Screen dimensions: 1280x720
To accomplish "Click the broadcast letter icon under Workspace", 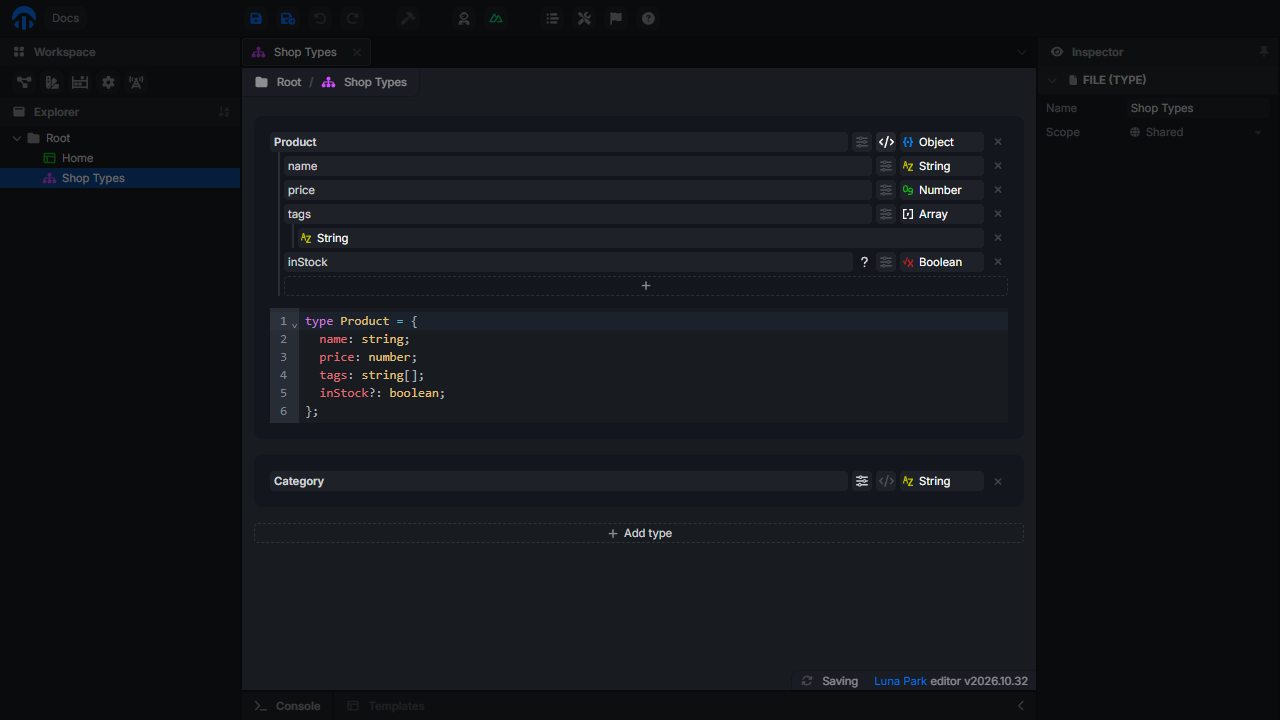I will click(136, 82).
